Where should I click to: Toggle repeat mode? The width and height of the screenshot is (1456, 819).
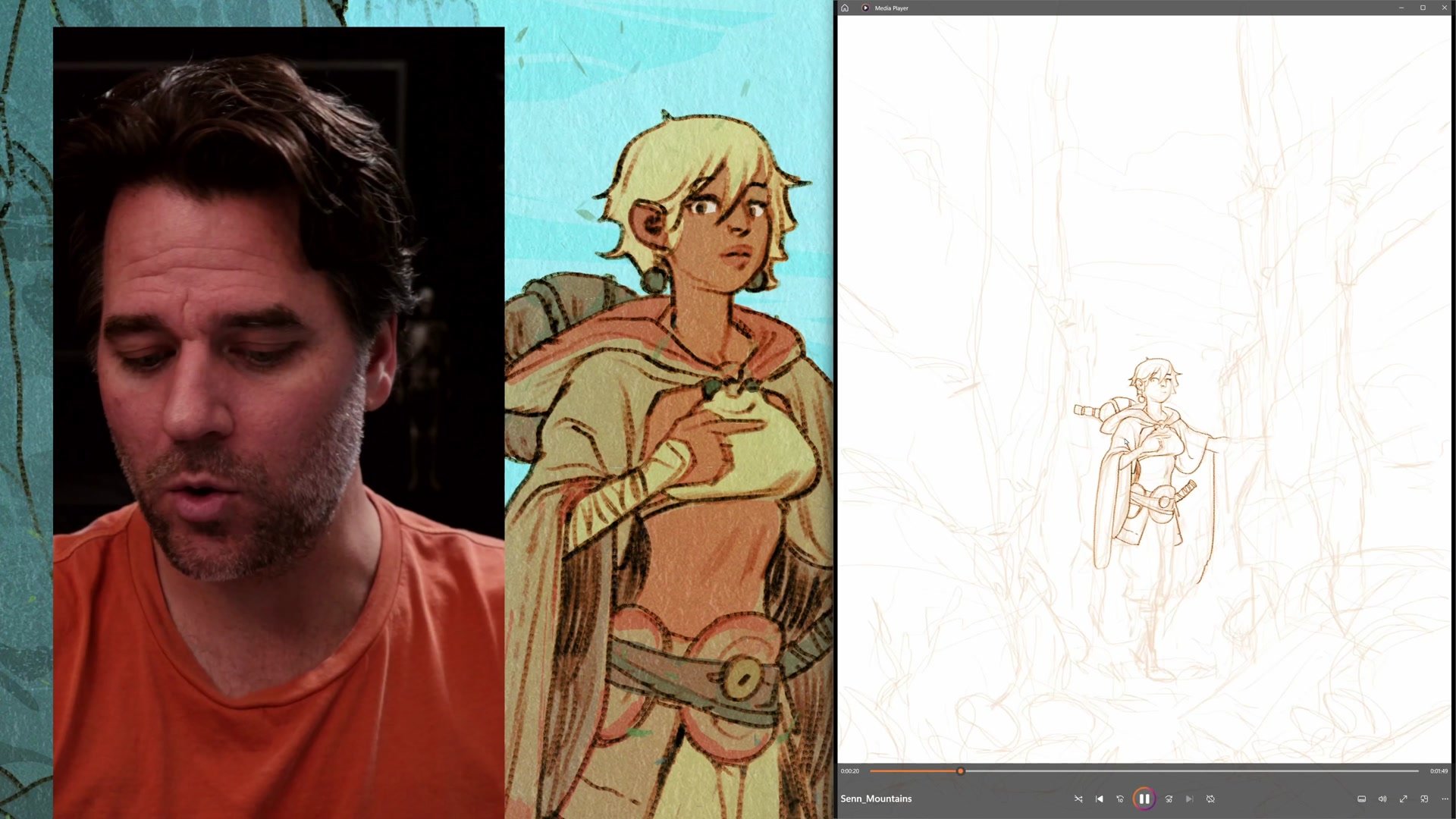point(1210,799)
